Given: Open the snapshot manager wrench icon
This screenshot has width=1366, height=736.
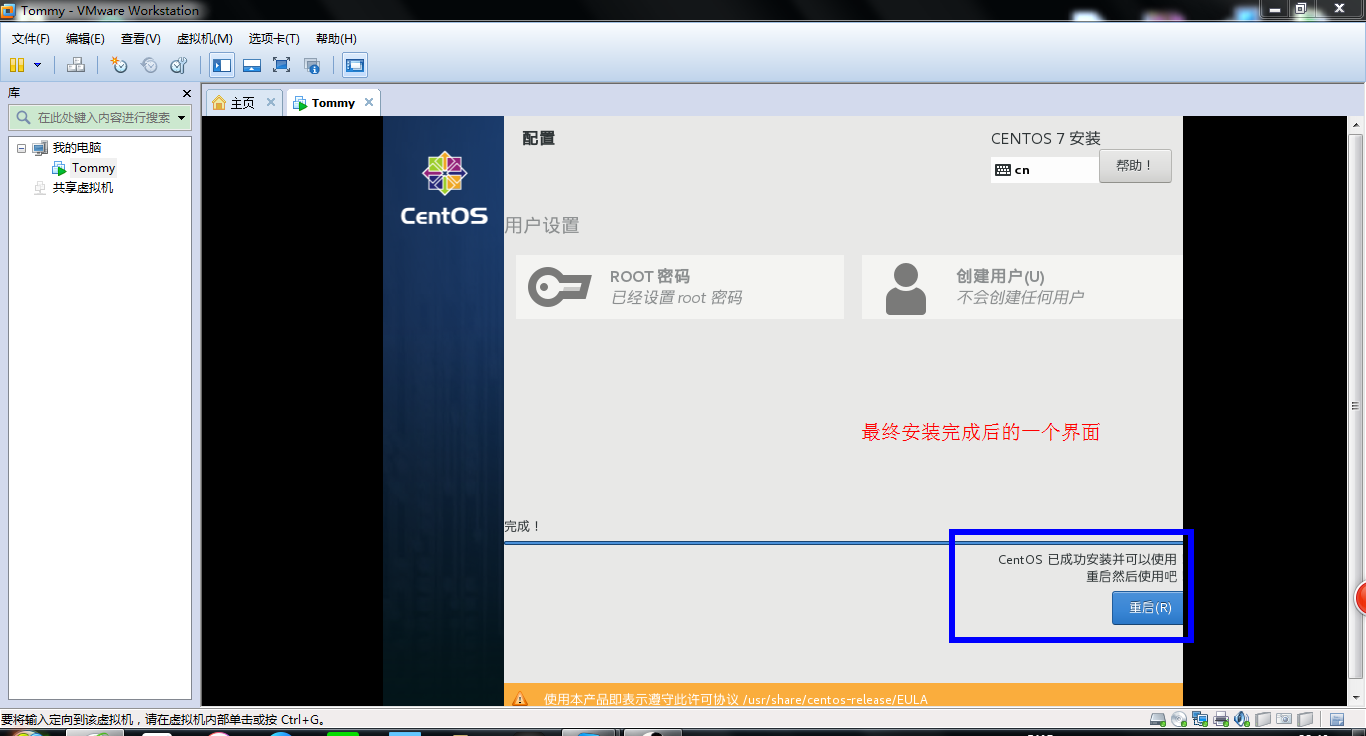Looking at the screenshot, I should [x=179, y=65].
